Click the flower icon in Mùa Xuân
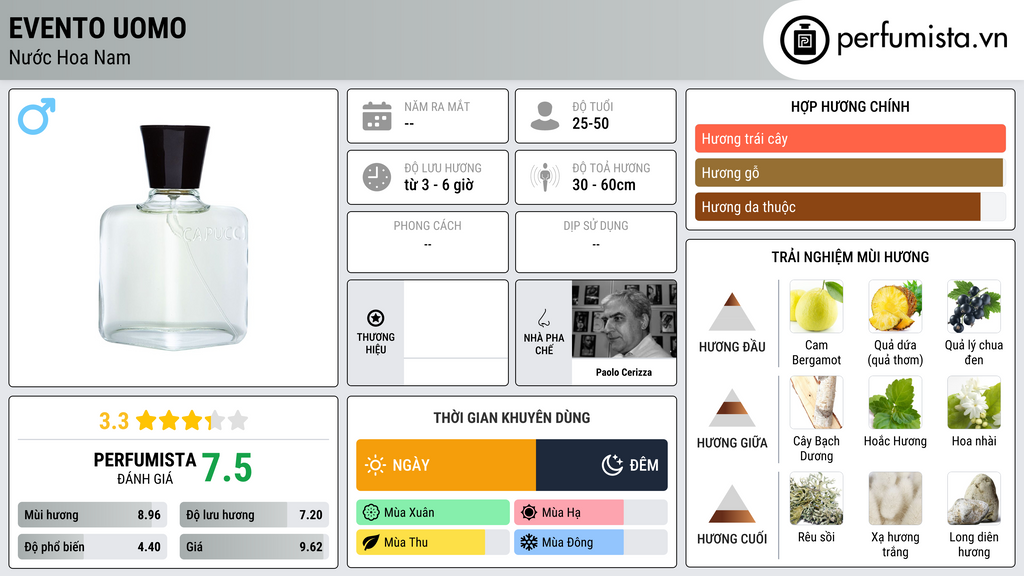 [371, 513]
